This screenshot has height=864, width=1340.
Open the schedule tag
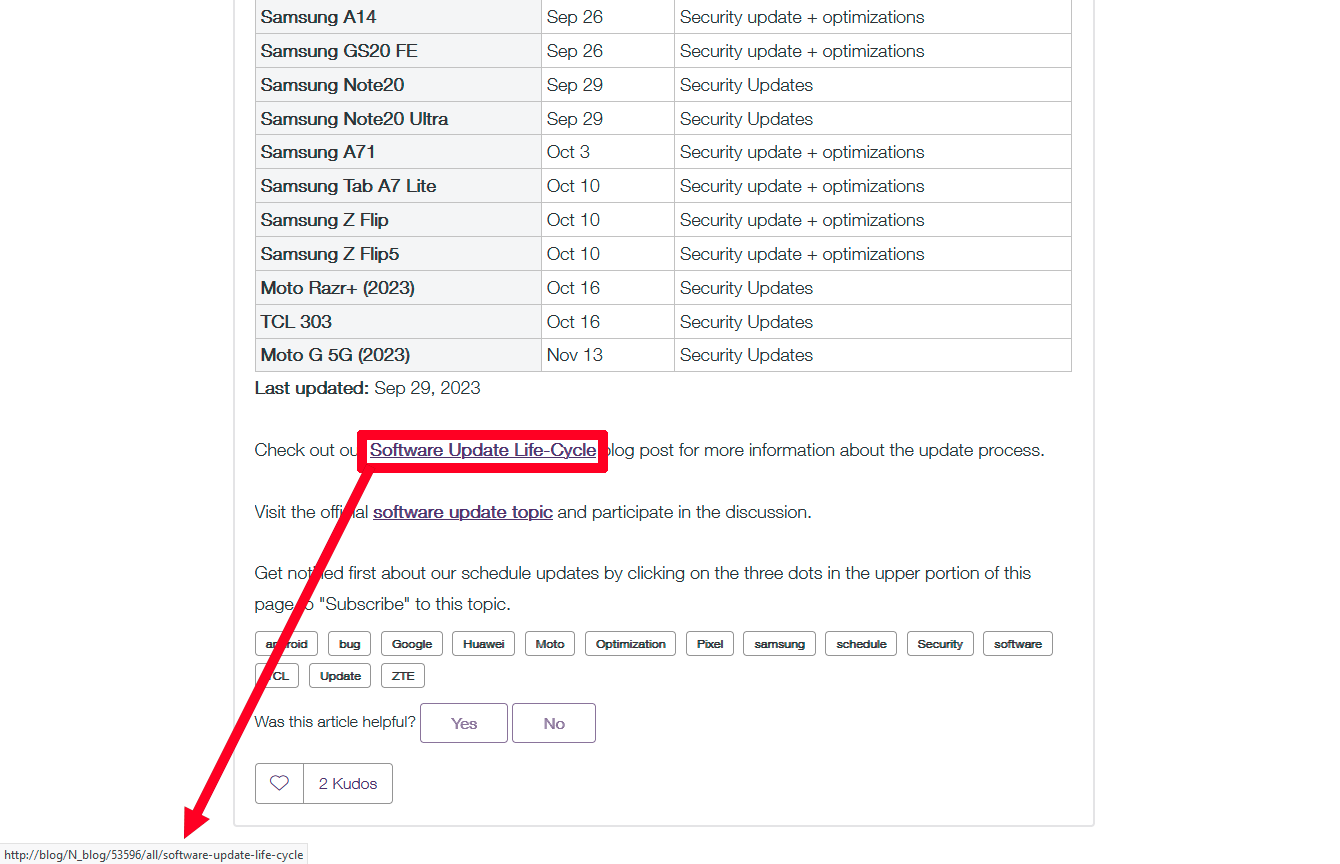point(861,644)
